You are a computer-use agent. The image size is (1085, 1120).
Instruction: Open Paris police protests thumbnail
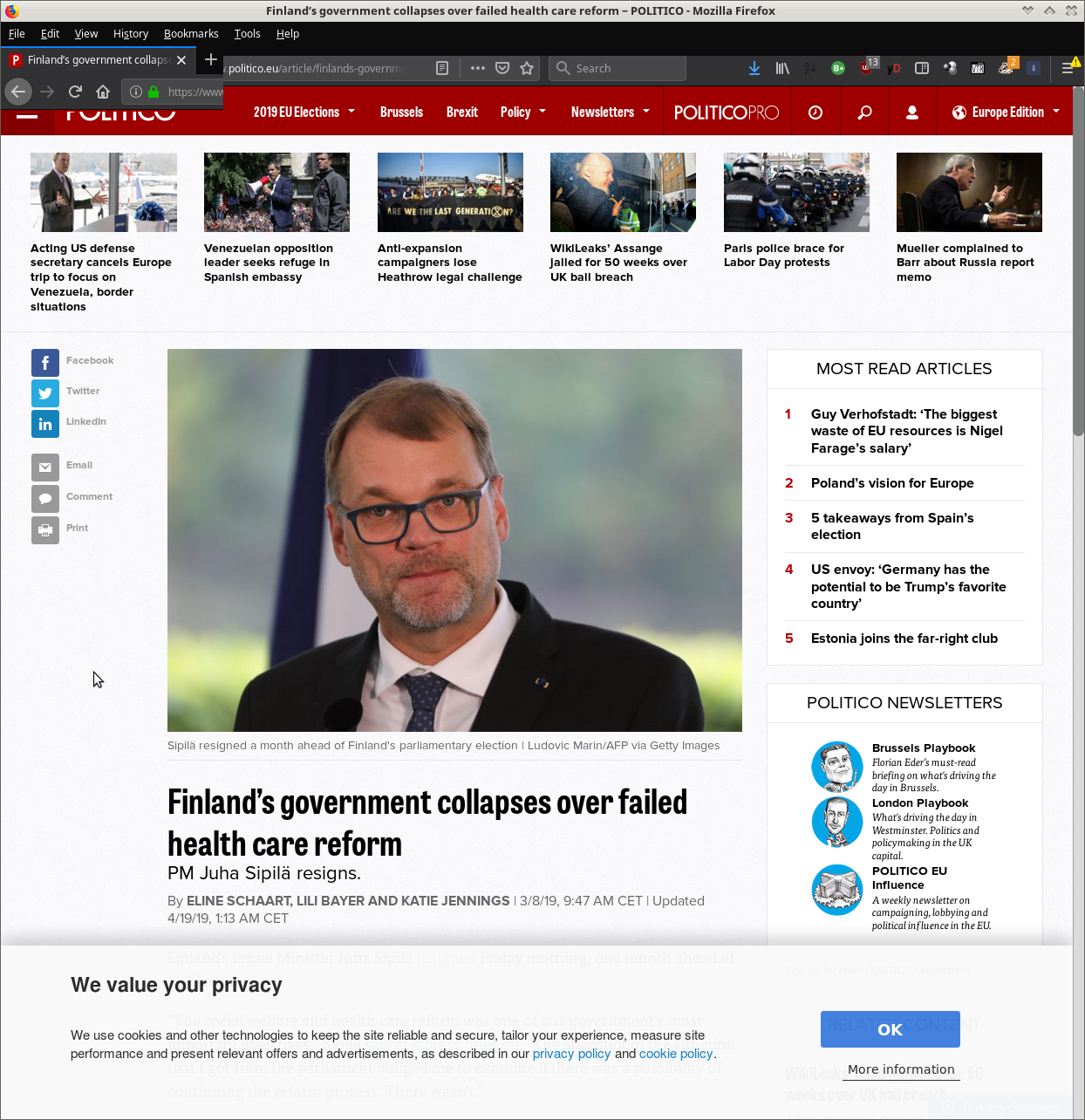click(x=796, y=192)
